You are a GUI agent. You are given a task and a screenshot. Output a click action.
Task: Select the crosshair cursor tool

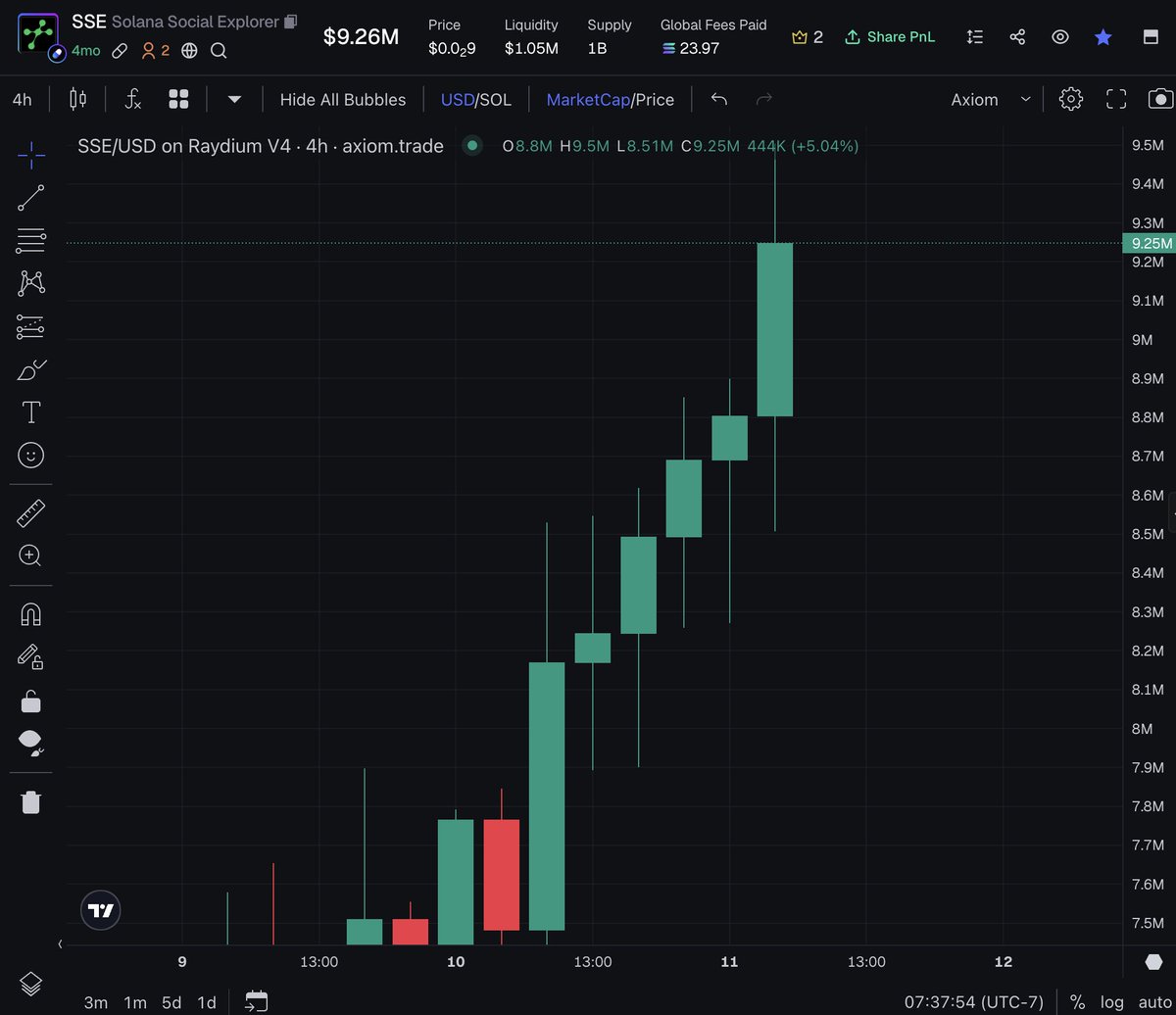pos(31,154)
